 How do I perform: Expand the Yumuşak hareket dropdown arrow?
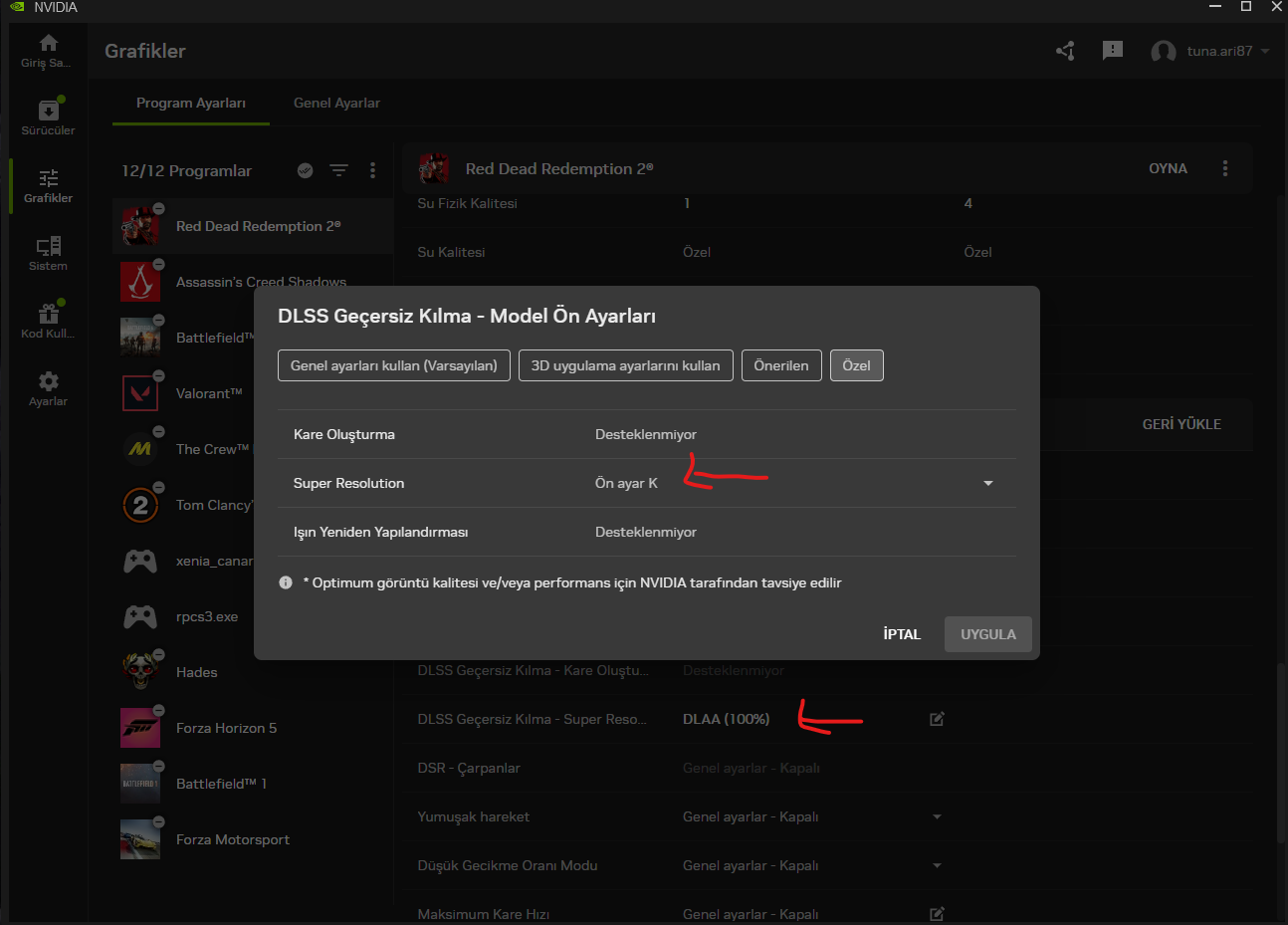pos(937,816)
